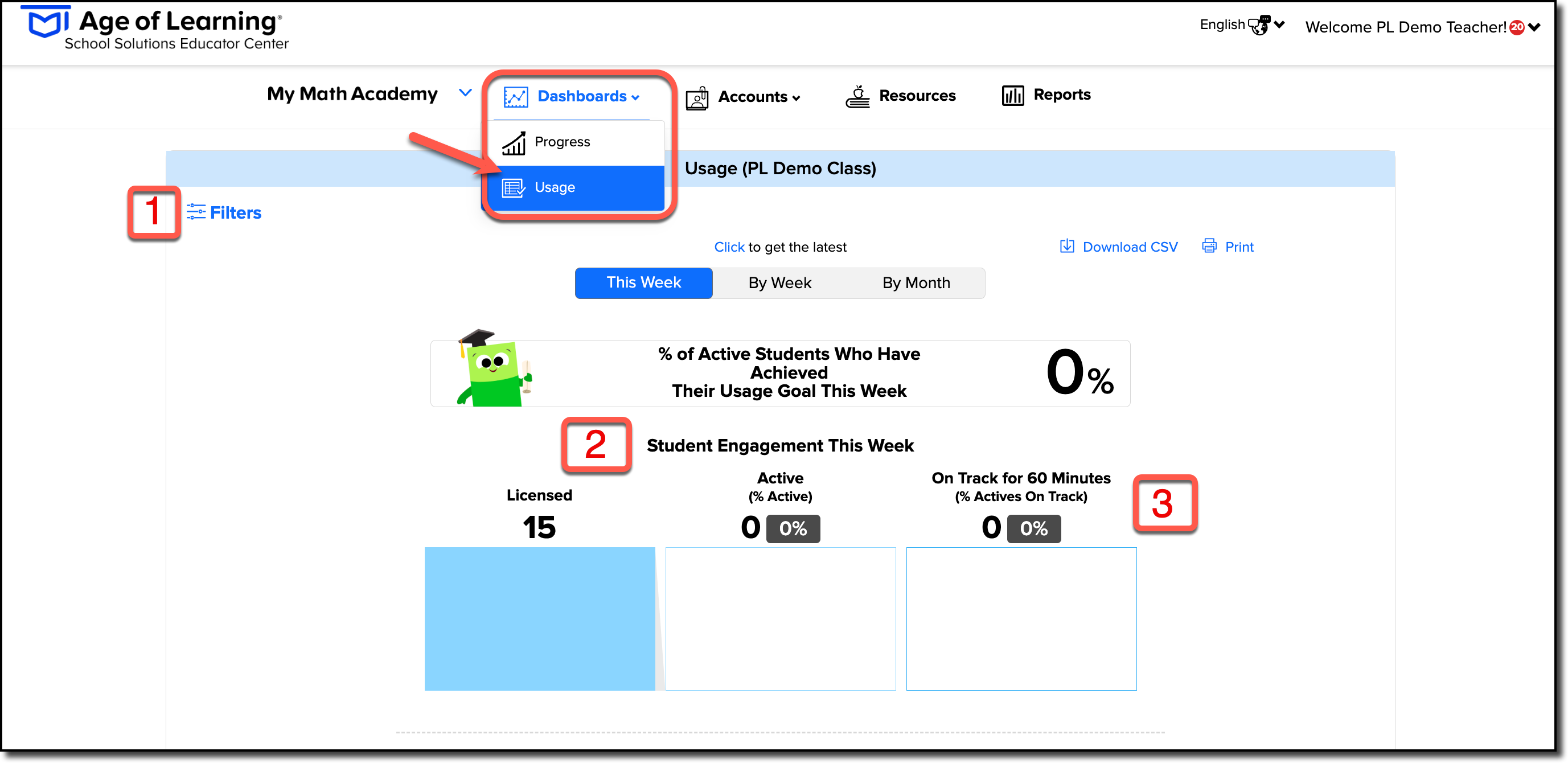Click the usage goal achievement heading
1568x763 pixels.
point(789,372)
